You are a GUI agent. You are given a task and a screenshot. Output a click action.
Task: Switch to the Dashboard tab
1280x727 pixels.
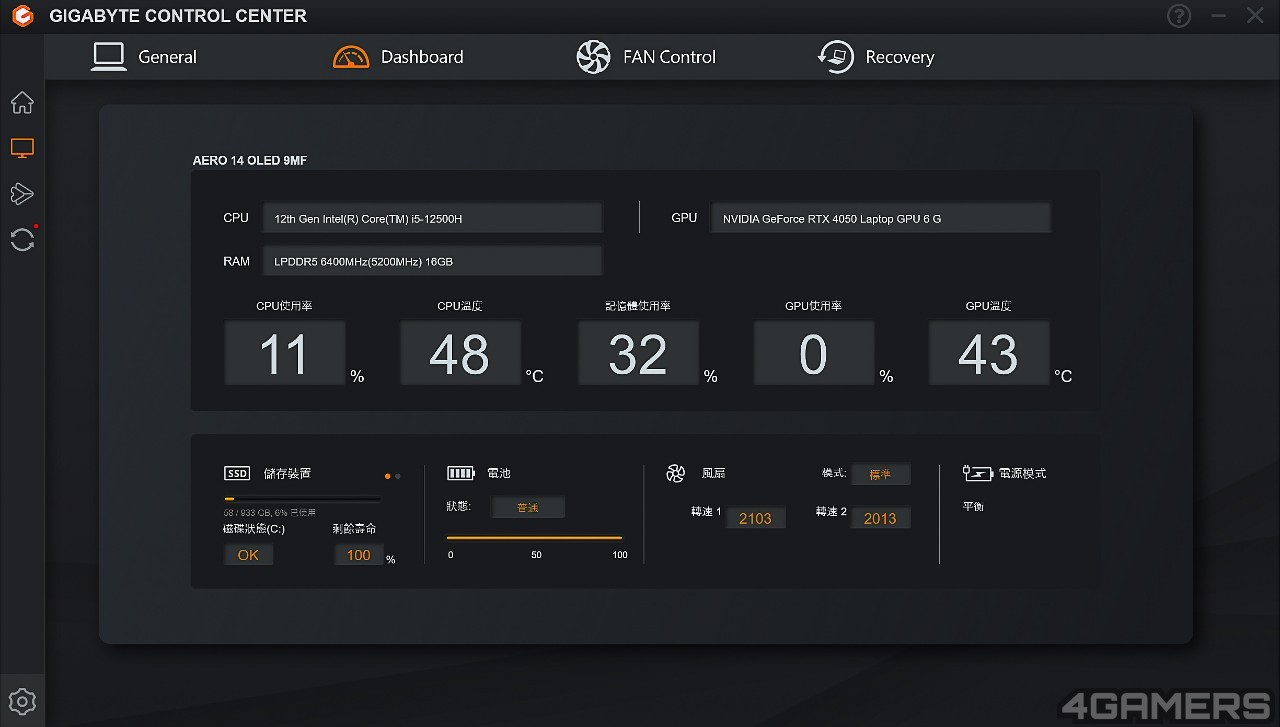point(398,57)
